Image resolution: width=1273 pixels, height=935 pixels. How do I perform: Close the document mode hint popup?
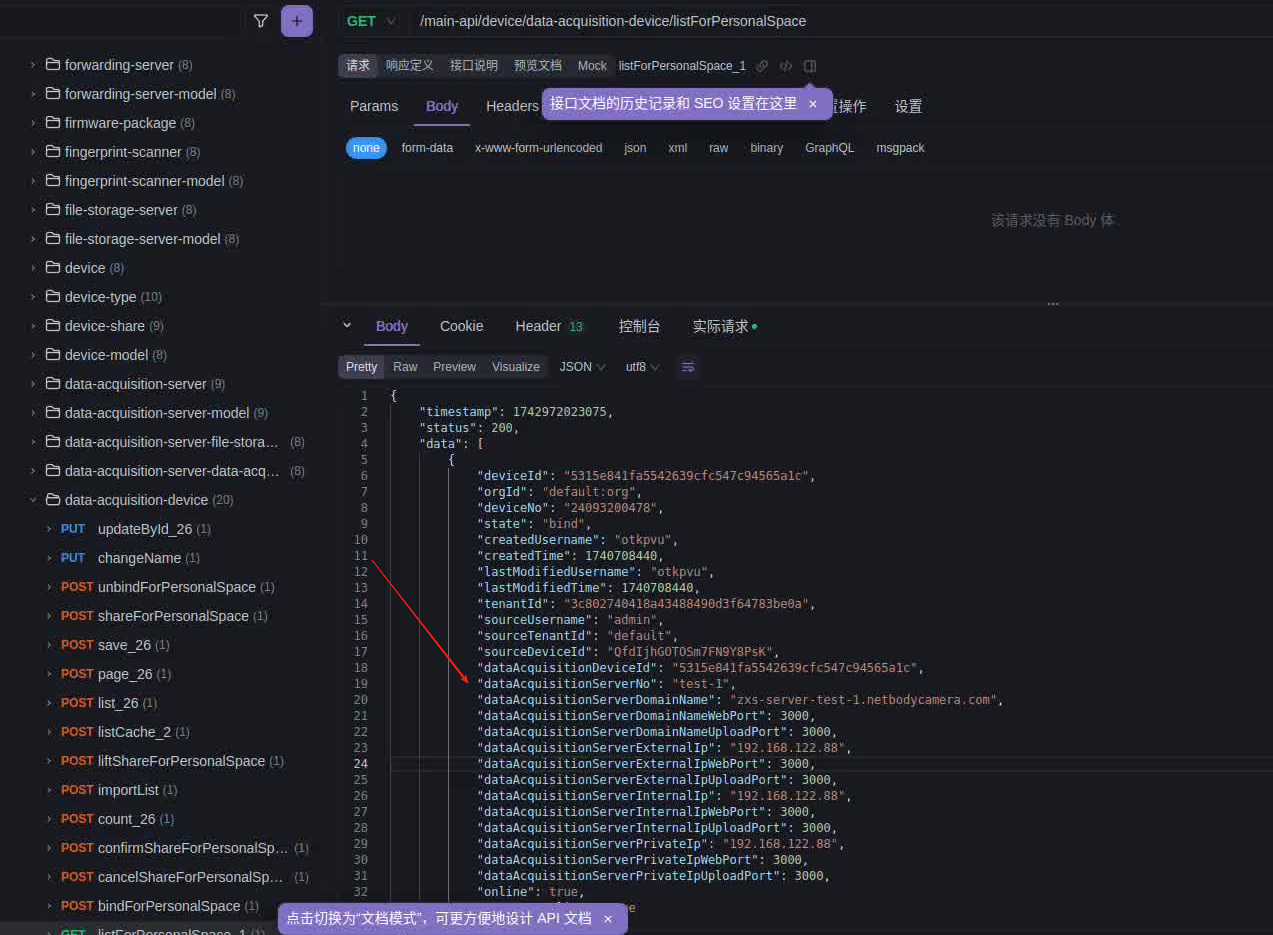pos(607,918)
